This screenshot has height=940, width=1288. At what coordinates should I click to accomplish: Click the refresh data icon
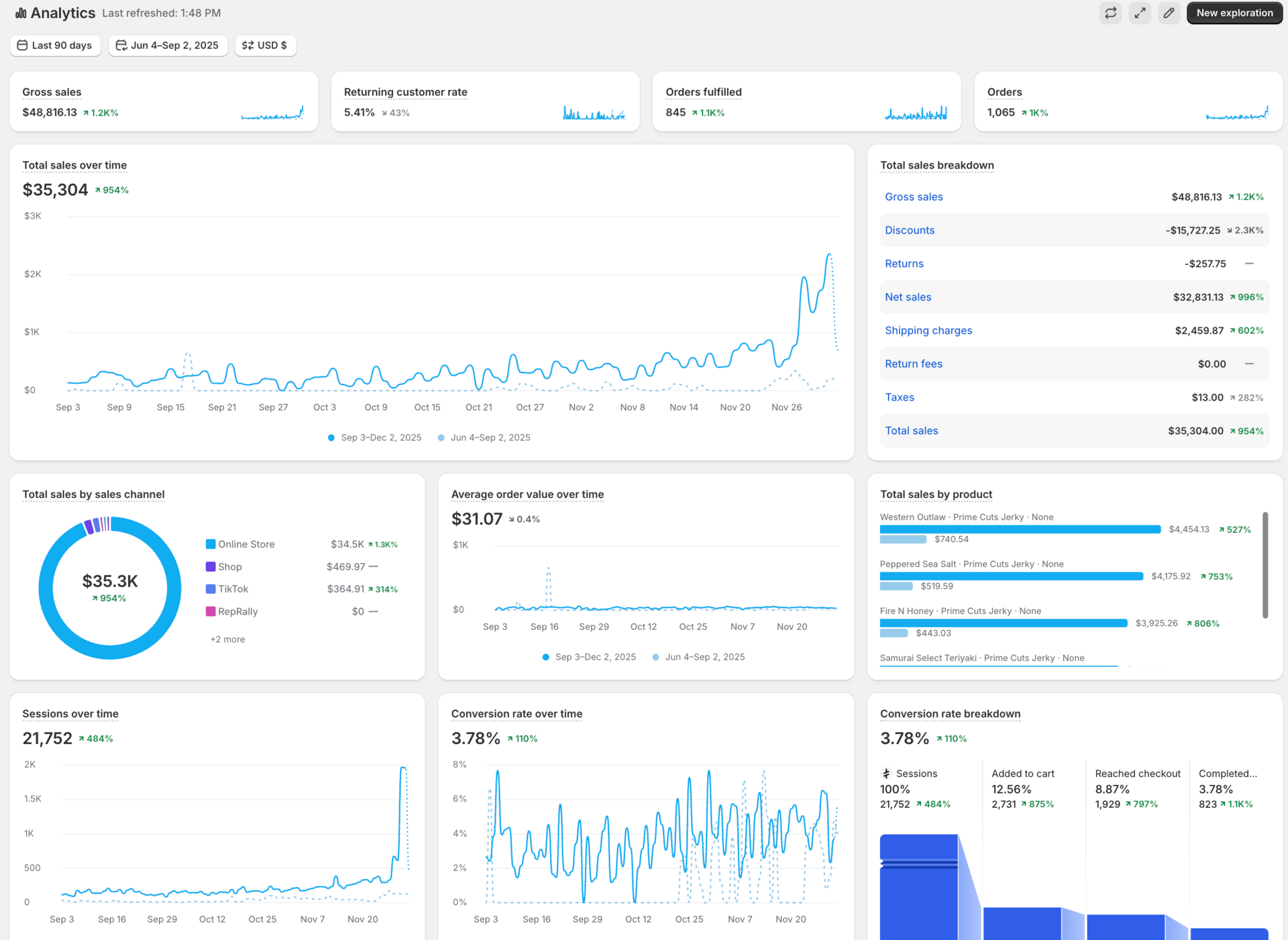point(1111,13)
